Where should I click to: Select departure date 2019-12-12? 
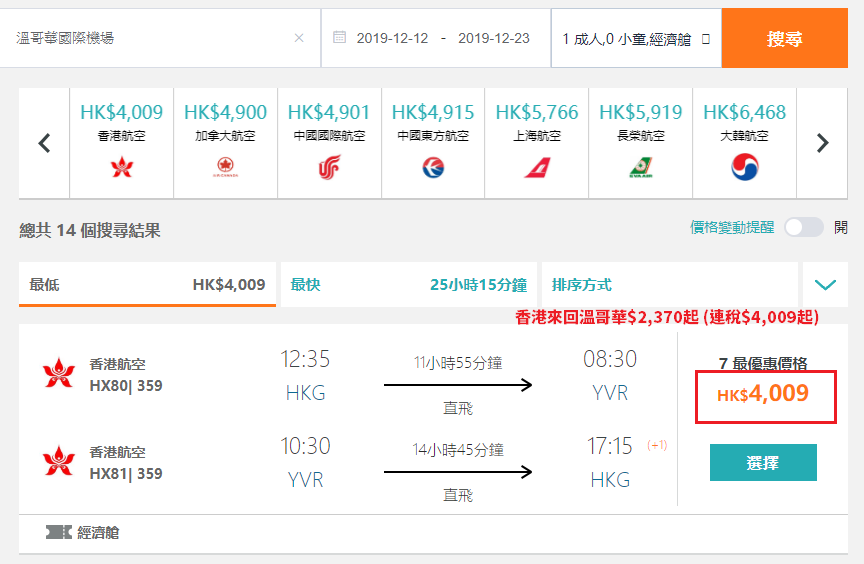(x=392, y=39)
